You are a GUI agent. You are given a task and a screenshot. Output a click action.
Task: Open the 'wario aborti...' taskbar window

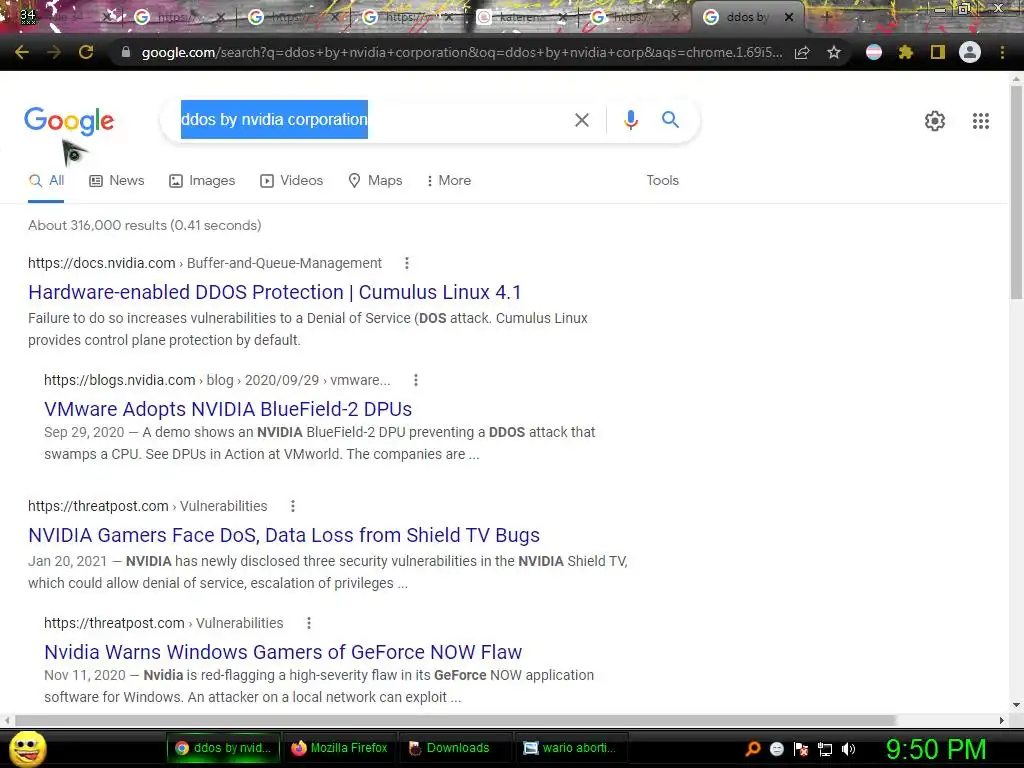click(x=571, y=748)
